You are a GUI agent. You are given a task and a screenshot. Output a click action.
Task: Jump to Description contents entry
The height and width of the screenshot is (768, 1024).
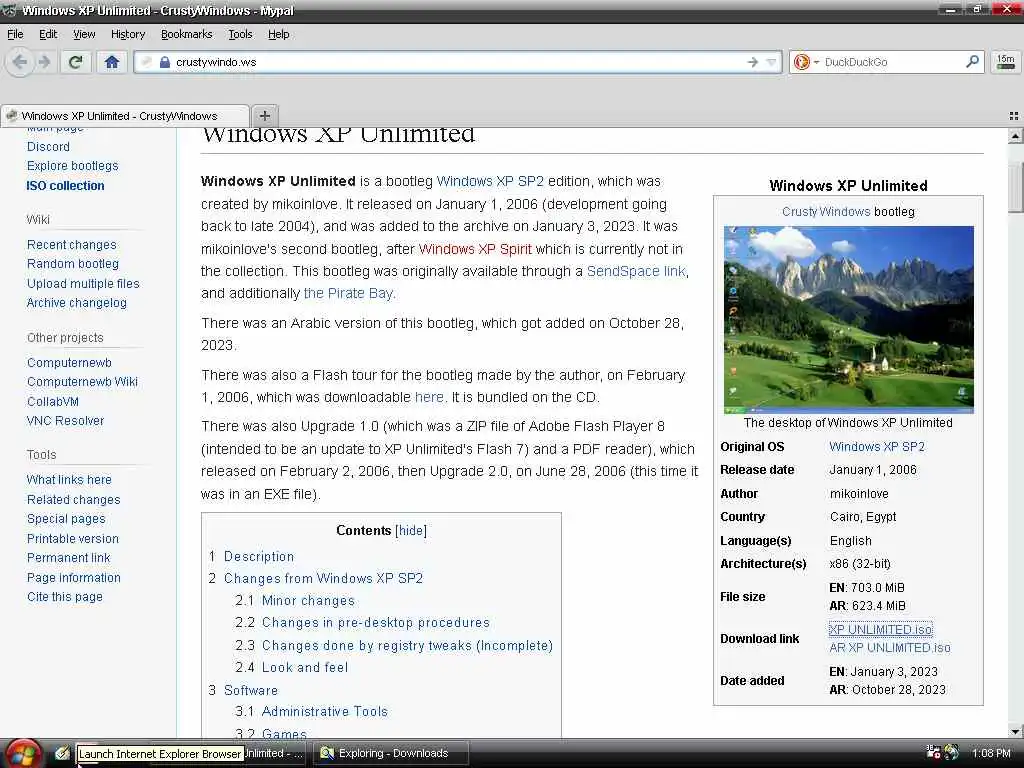[259, 556]
